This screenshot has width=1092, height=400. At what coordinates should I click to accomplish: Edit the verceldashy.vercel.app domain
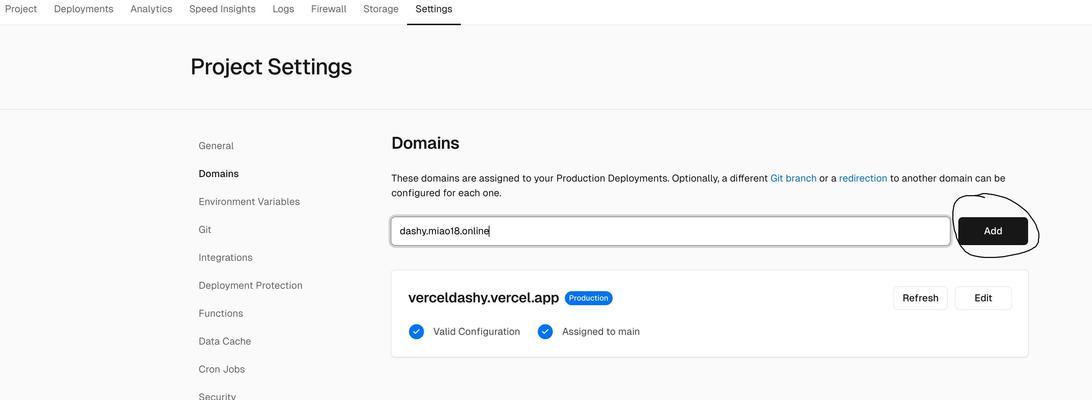click(983, 298)
